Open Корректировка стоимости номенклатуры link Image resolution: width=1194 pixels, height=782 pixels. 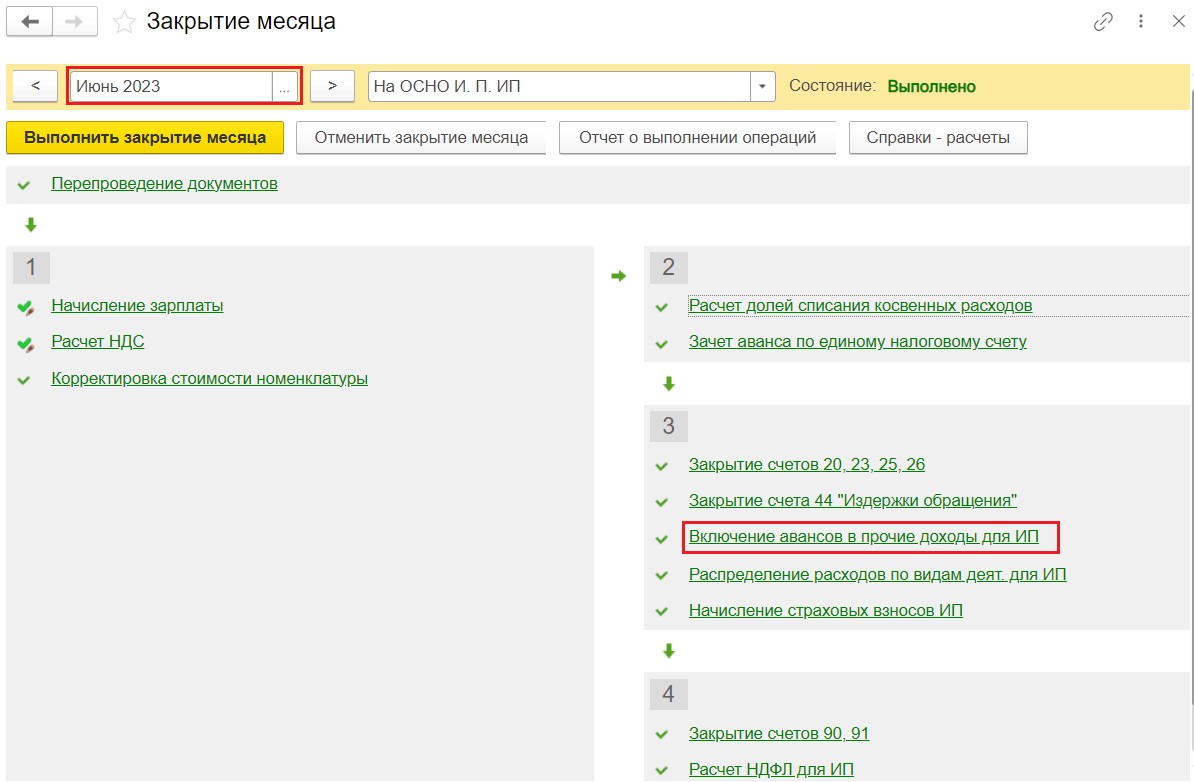click(x=209, y=378)
